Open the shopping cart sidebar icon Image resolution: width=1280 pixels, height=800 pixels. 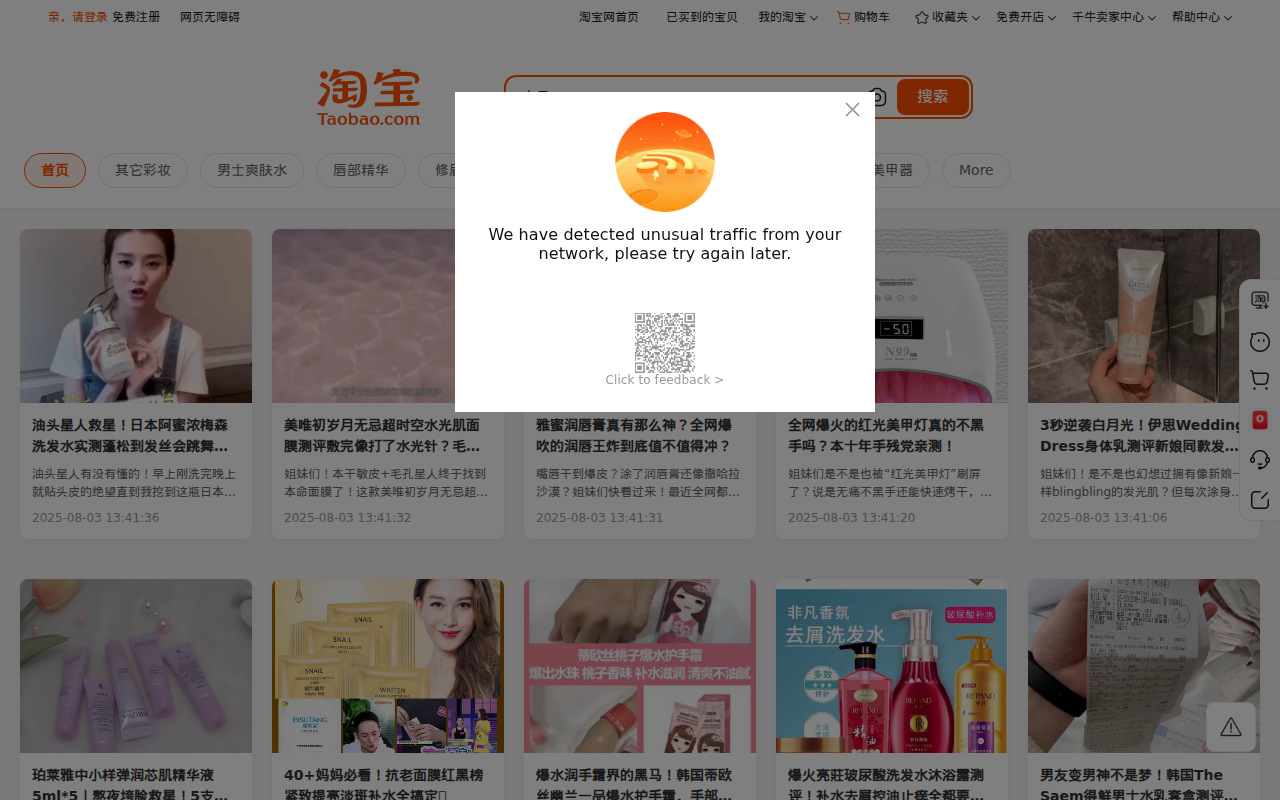click(x=1260, y=379)
